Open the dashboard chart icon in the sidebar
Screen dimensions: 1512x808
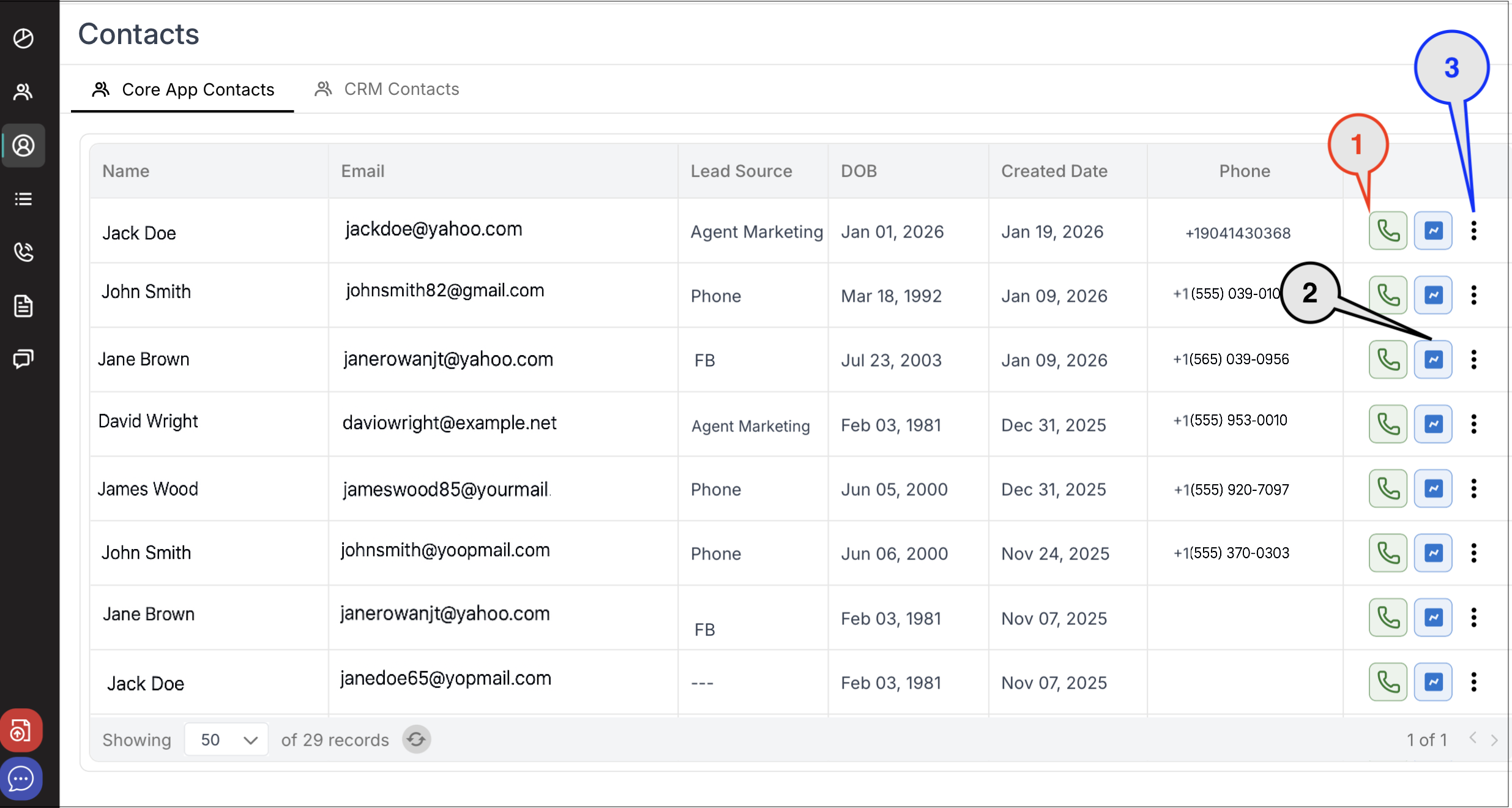coord(23,39)
